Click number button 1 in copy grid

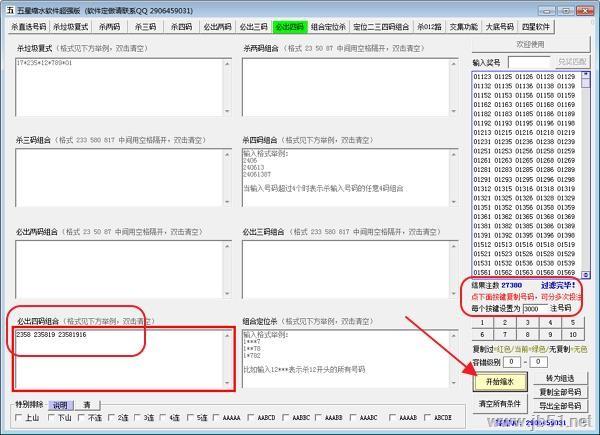pyautogui.click(x=483, y=322)
